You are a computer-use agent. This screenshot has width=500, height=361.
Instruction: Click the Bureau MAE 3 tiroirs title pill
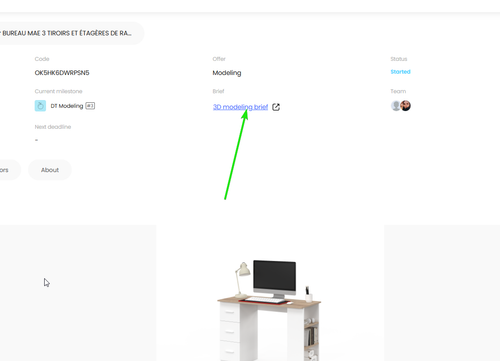72,33
